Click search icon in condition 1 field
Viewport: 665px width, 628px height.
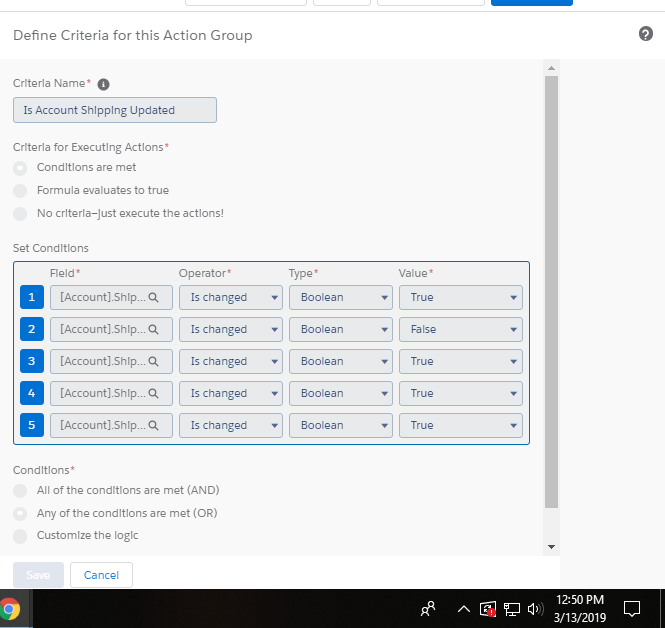tap(153, 297)
